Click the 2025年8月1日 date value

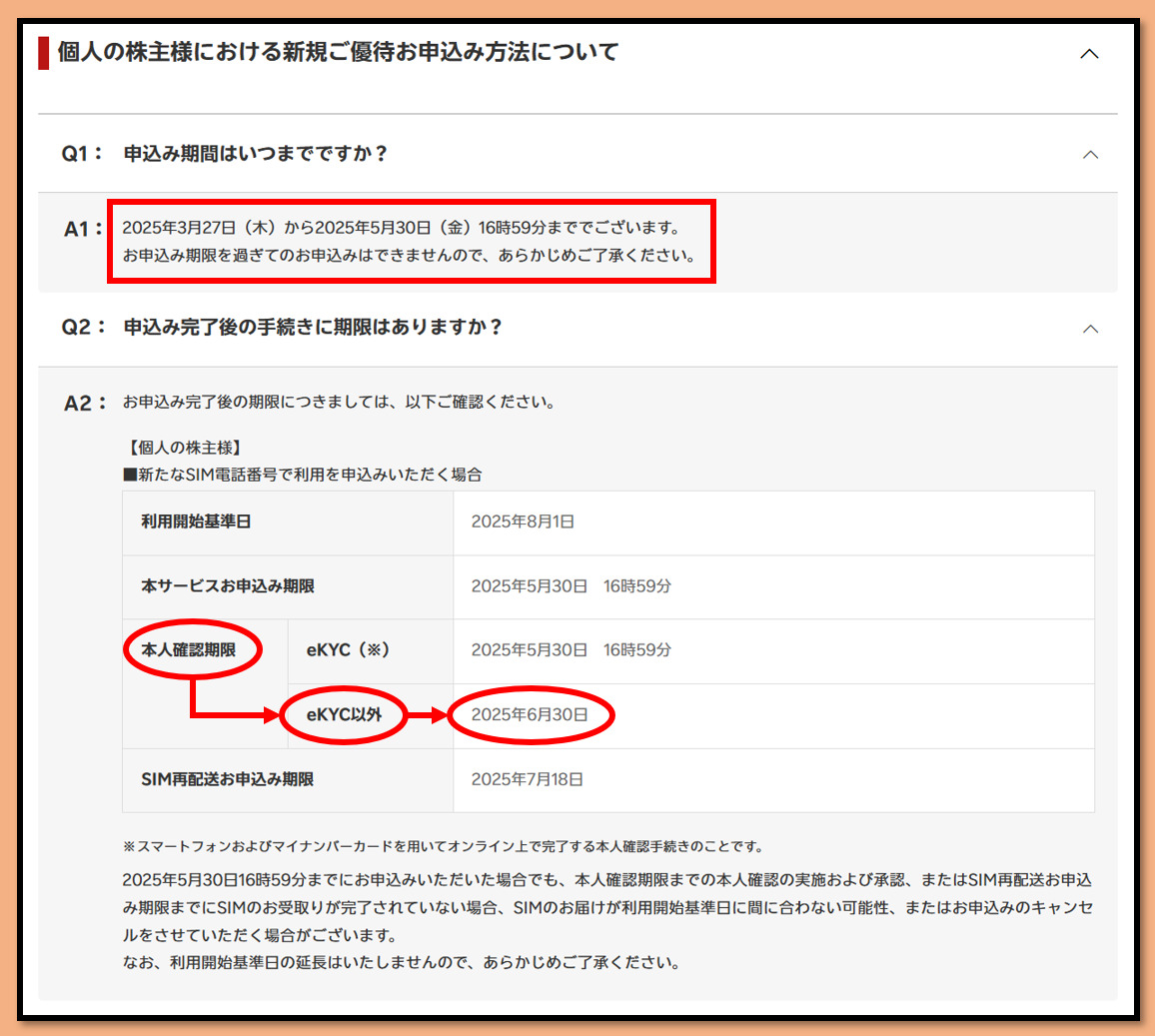tap(523, 522)
